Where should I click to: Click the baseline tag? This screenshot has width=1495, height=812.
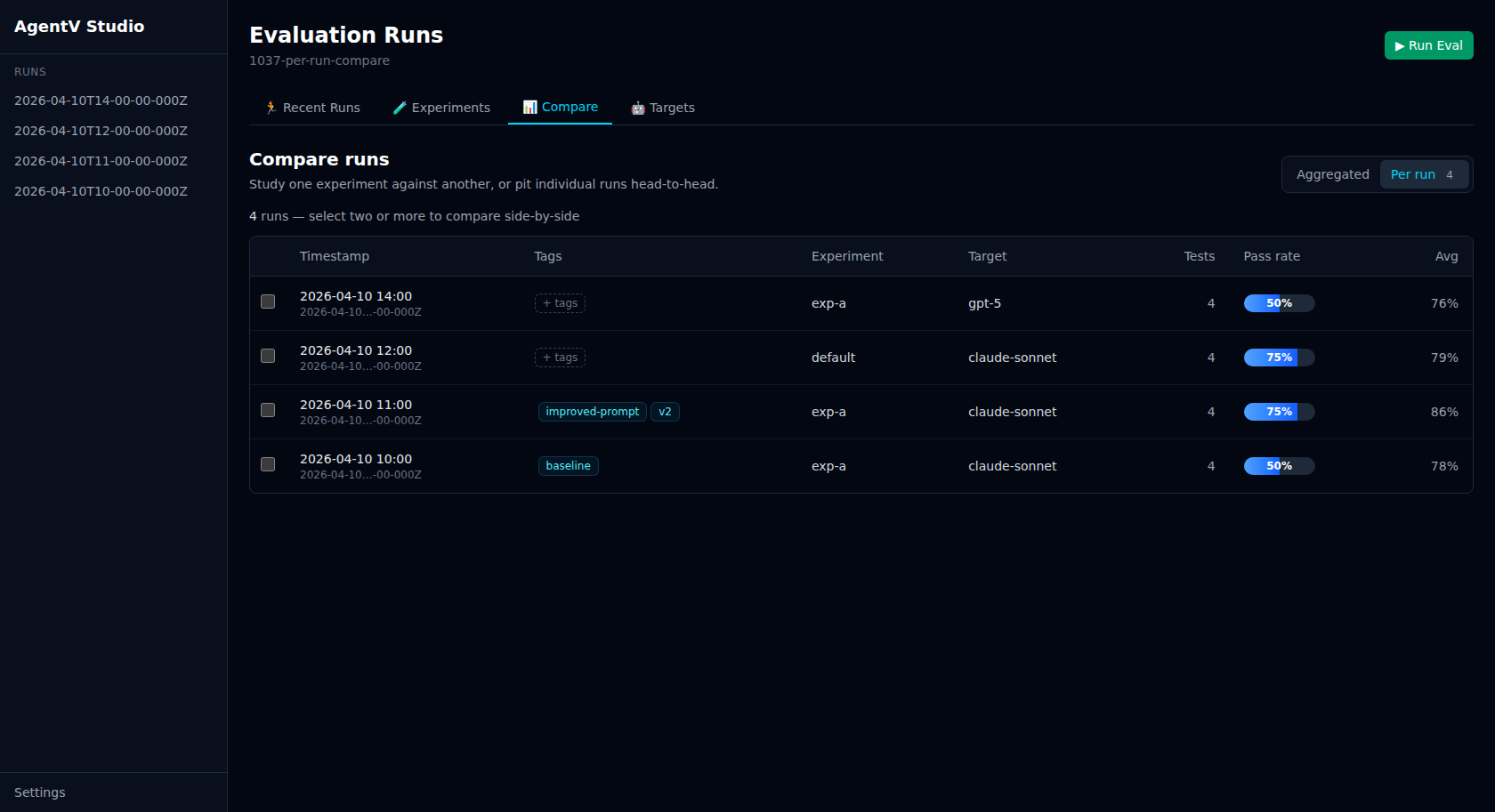(568, 466)
